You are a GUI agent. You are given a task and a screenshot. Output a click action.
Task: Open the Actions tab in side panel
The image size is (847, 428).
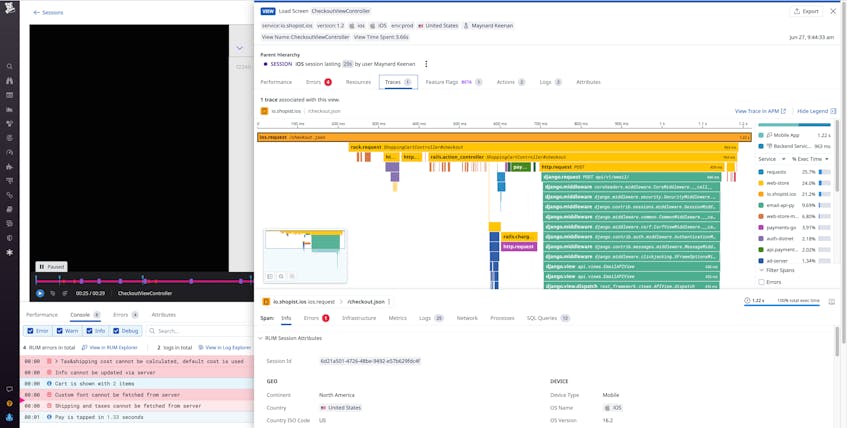coord(510,82)
